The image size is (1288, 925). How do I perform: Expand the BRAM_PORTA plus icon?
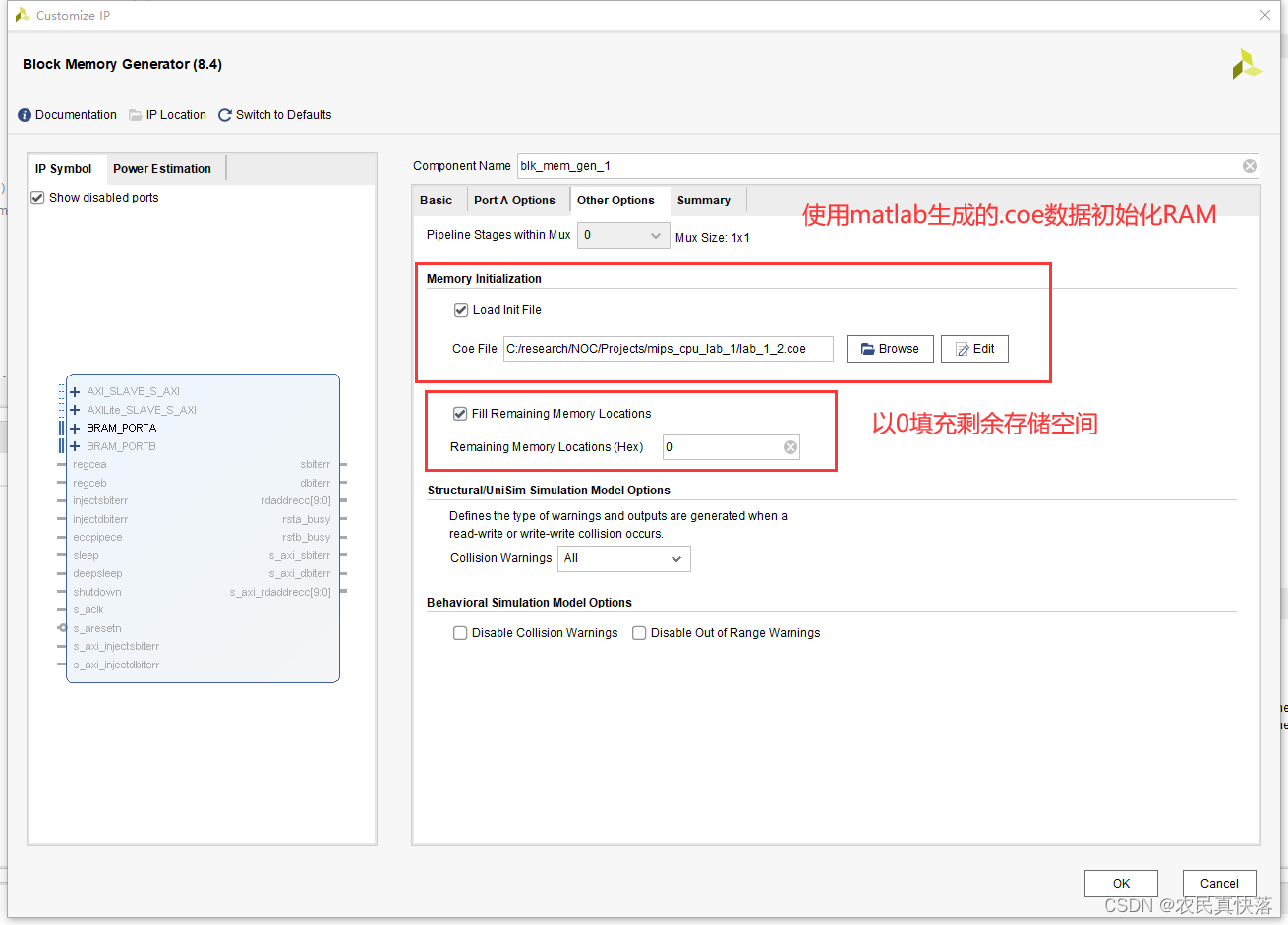click(75, 429)
